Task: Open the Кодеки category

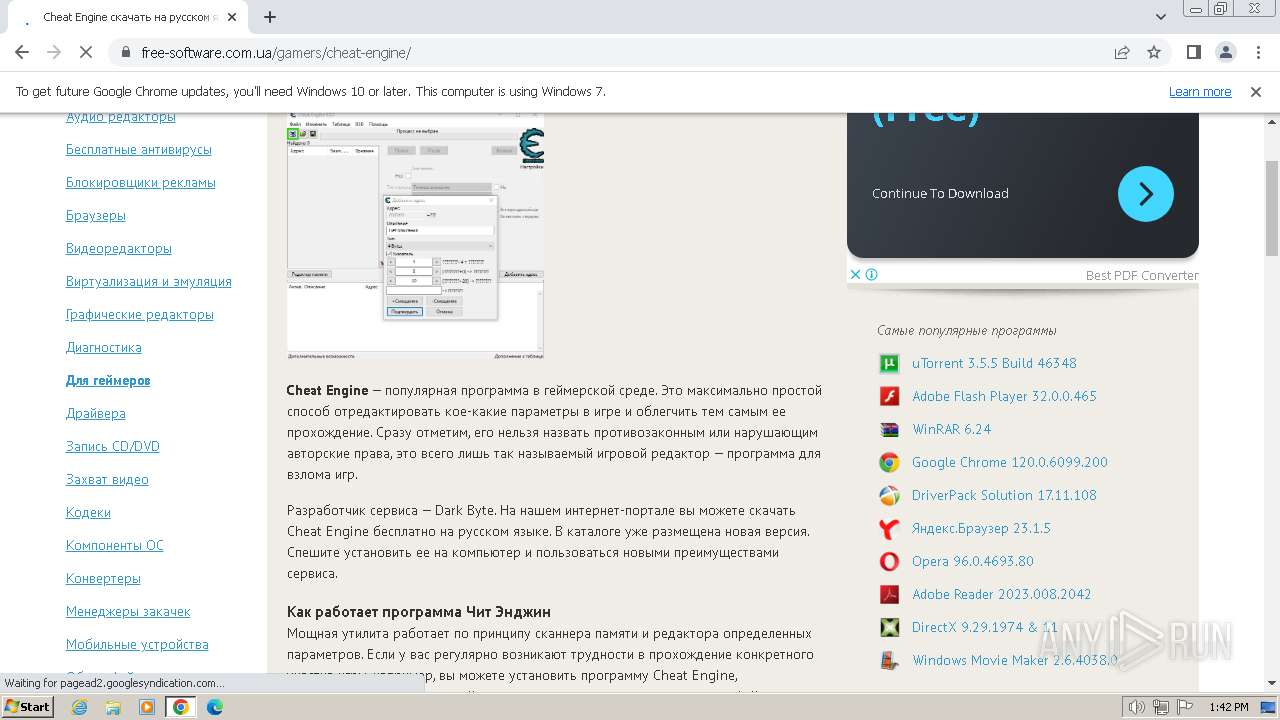Action: tap(88, 512)
